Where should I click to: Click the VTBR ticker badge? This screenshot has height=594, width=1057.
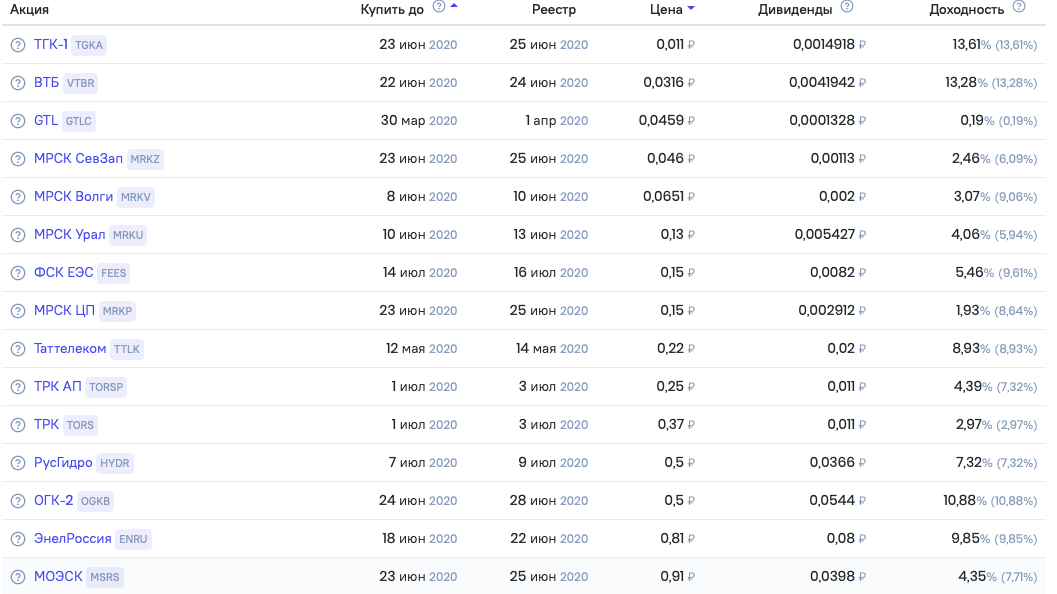tap(80, 84)
